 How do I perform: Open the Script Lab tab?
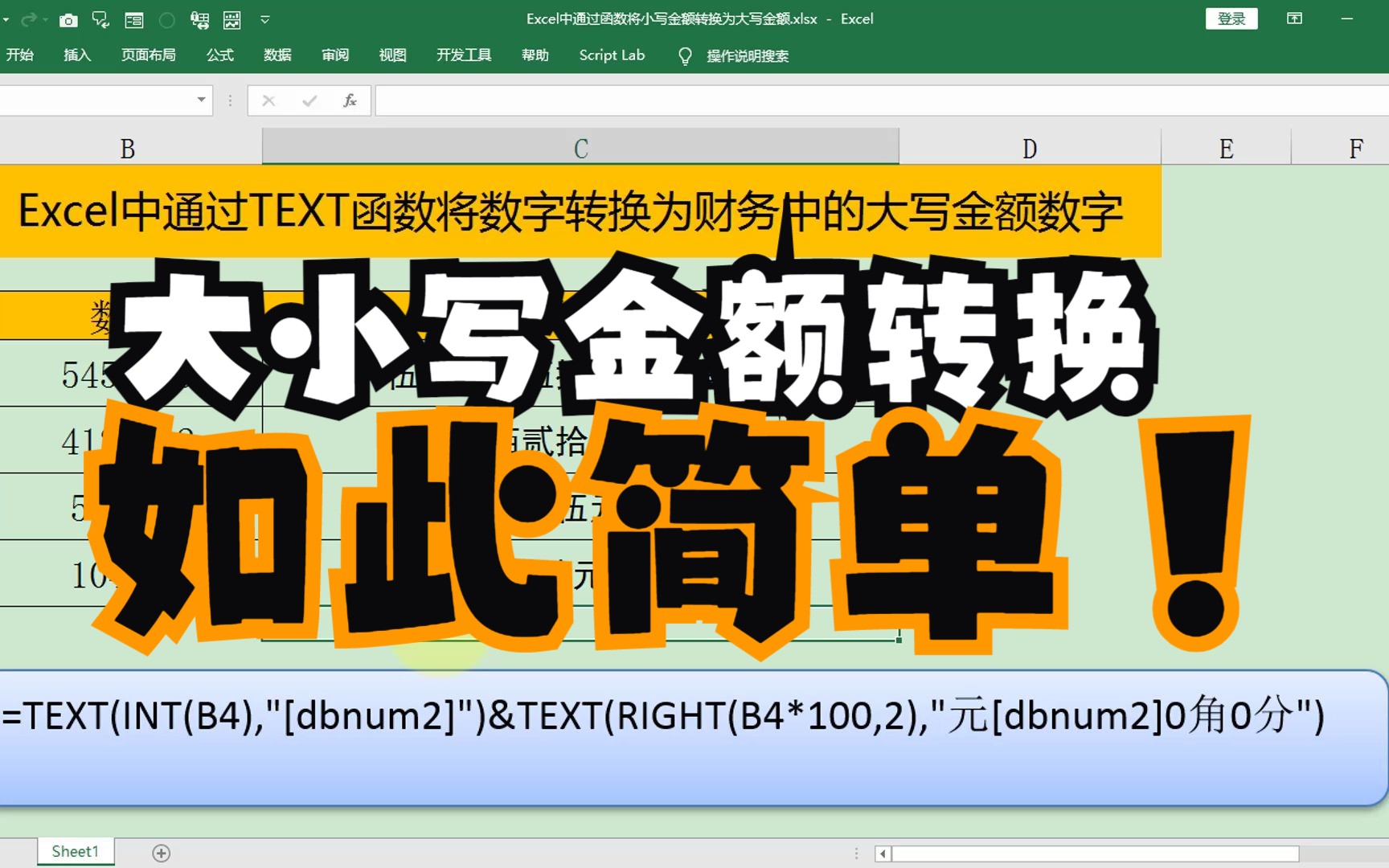tap(612, 55)
